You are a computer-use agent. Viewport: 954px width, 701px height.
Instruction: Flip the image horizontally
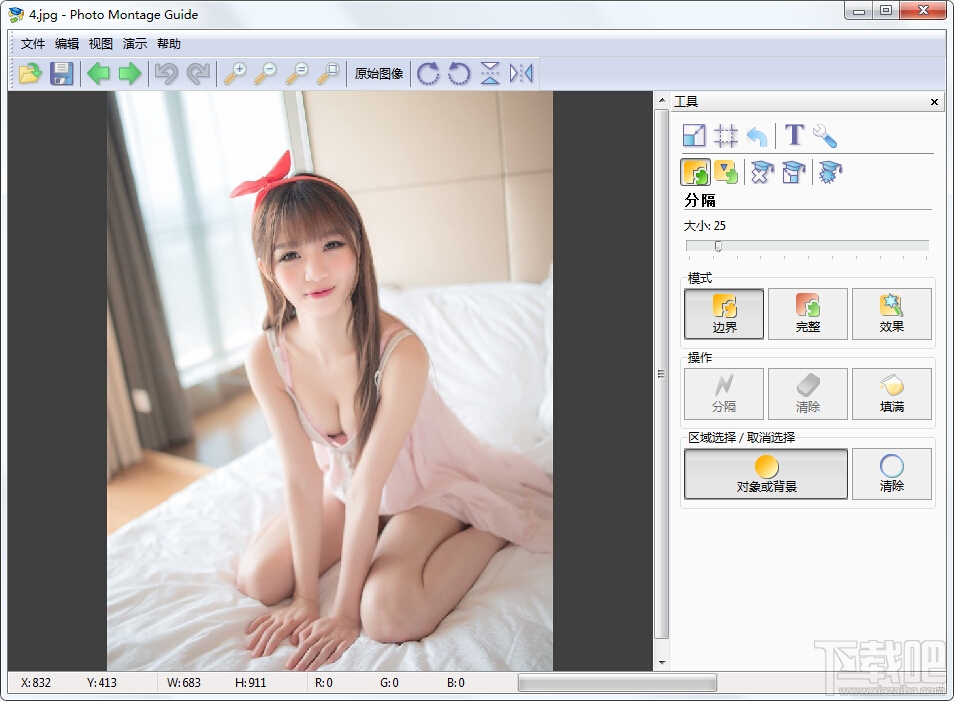pos(521,74)
